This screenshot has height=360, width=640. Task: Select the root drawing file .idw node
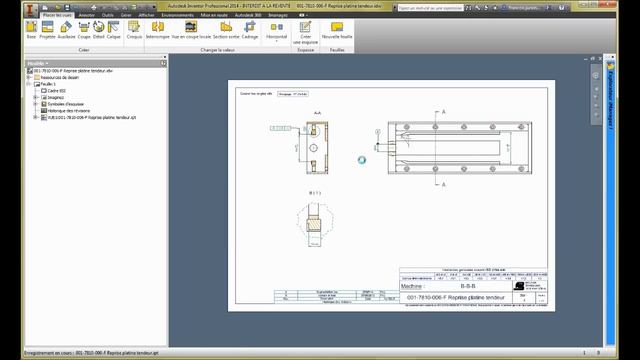pos(73,71)
